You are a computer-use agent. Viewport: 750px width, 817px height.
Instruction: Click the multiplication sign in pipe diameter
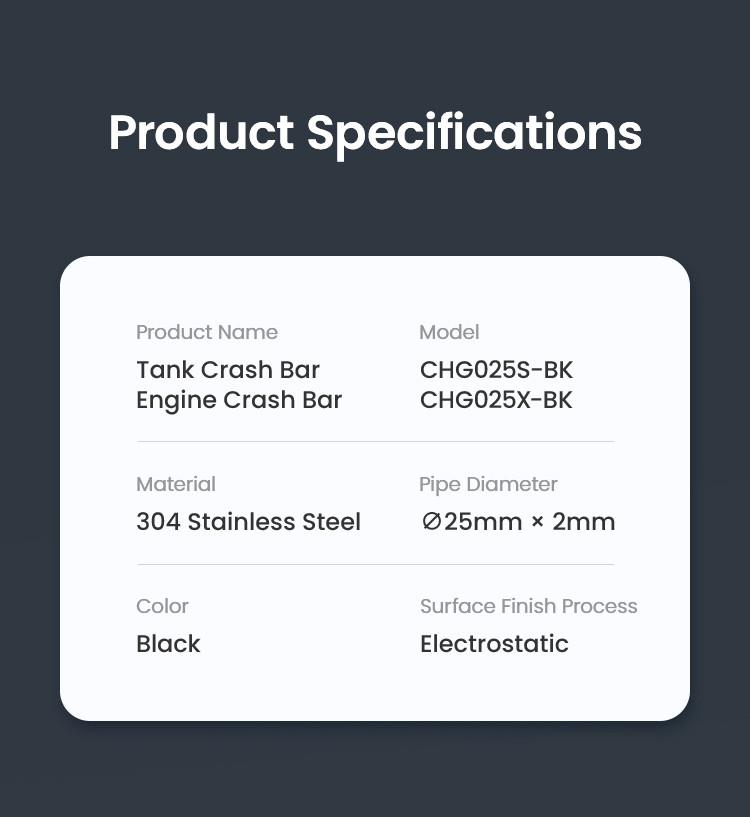[537, 523]
